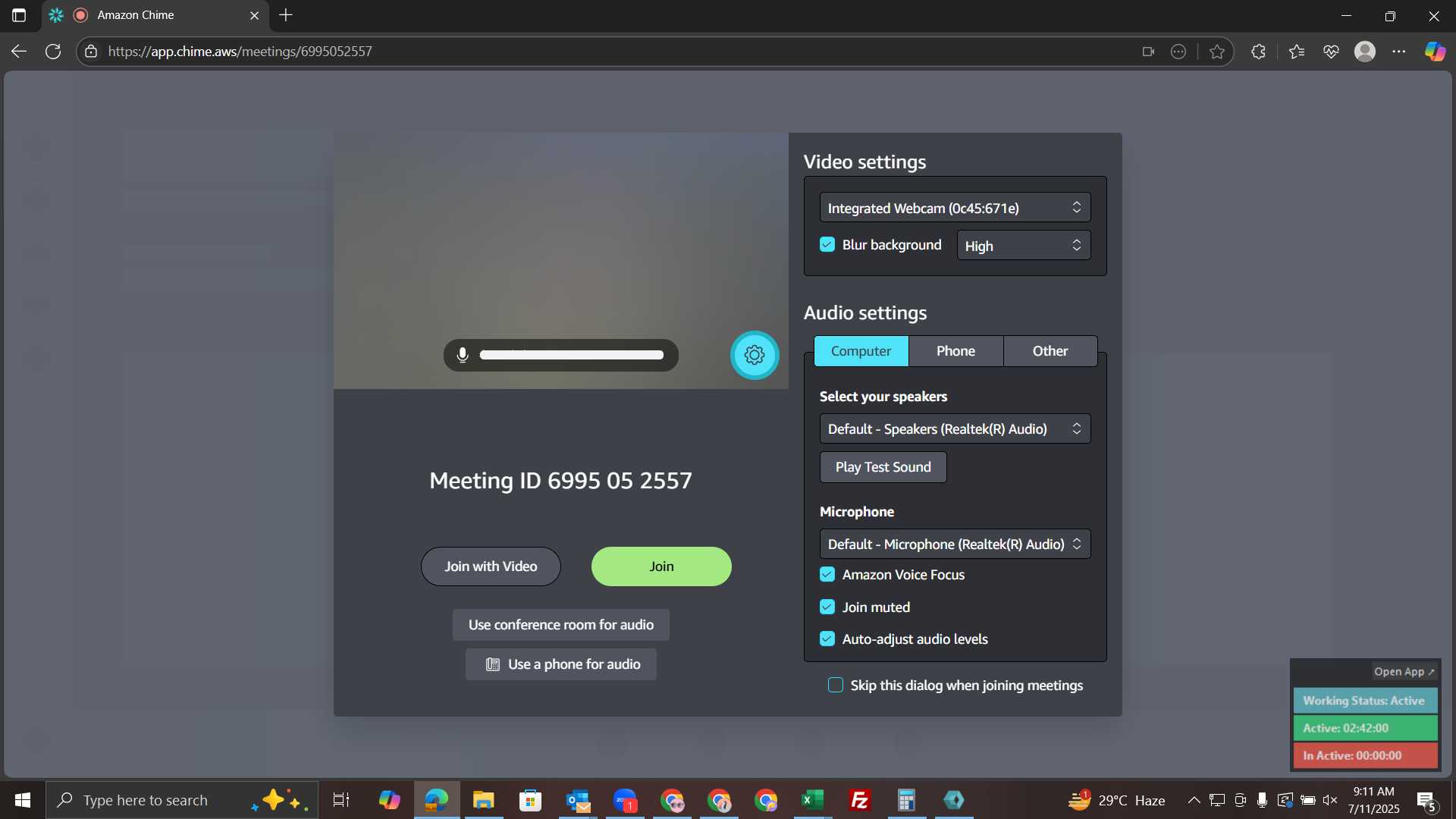Click the Active: 02:42:00 timer
Image resolution: width=1456 pixels, height=819 pixels.
[1365, 728]
